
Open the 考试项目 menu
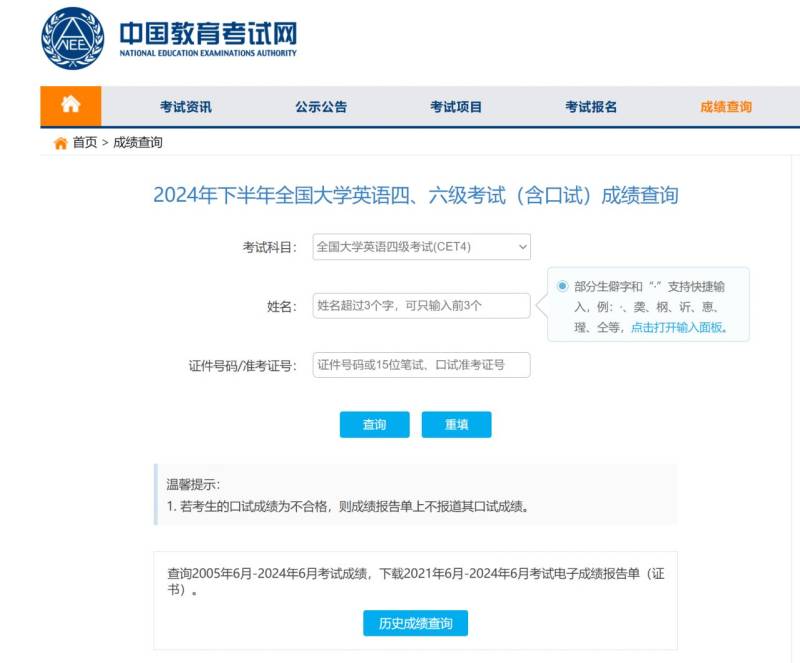pos(456,107)
